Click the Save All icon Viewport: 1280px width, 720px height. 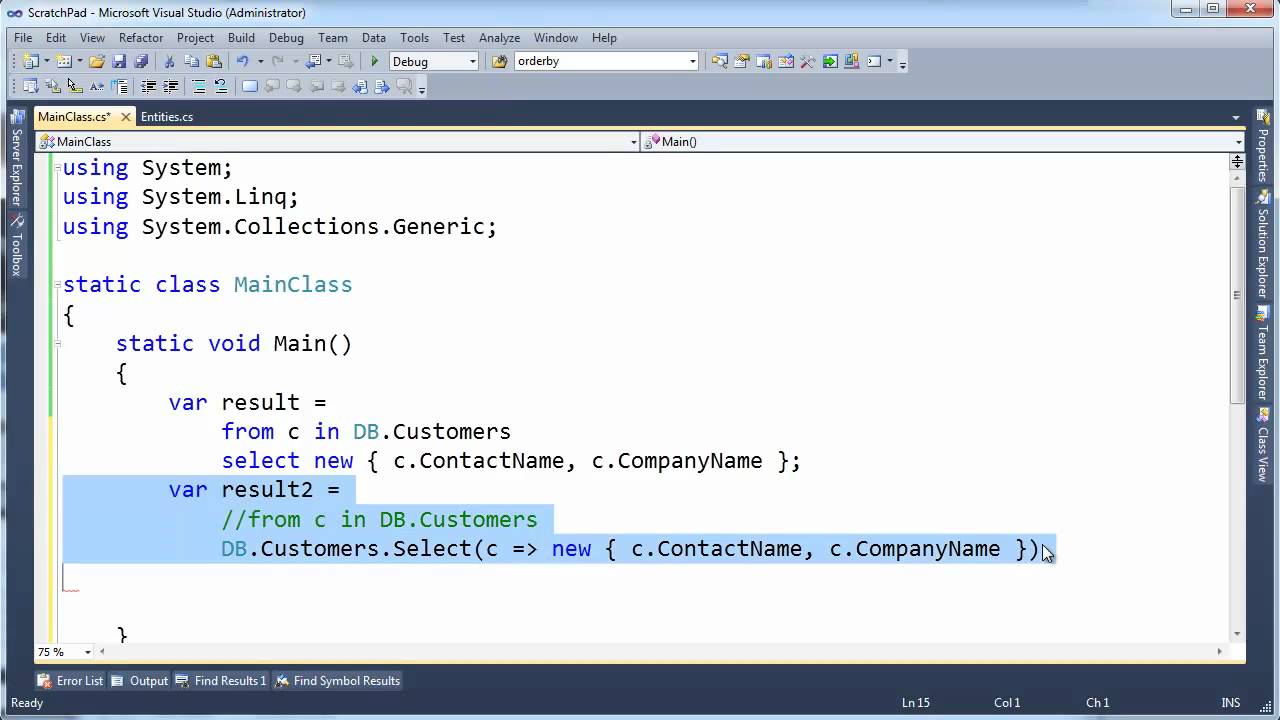141,61
